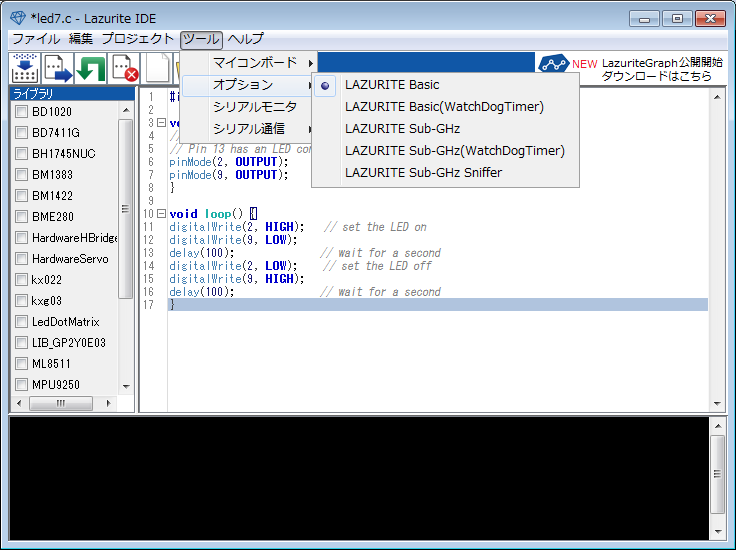Open the 編集 menu
The height and width of the screenshot is (550, 736).
tap(81, 39)
